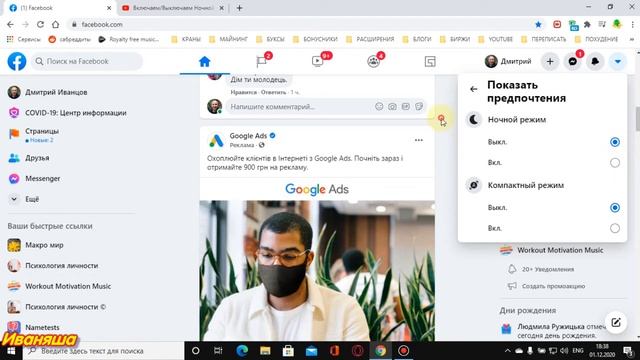Reload the page in Chrome
The image size is (640, 360).
(40, 24)
